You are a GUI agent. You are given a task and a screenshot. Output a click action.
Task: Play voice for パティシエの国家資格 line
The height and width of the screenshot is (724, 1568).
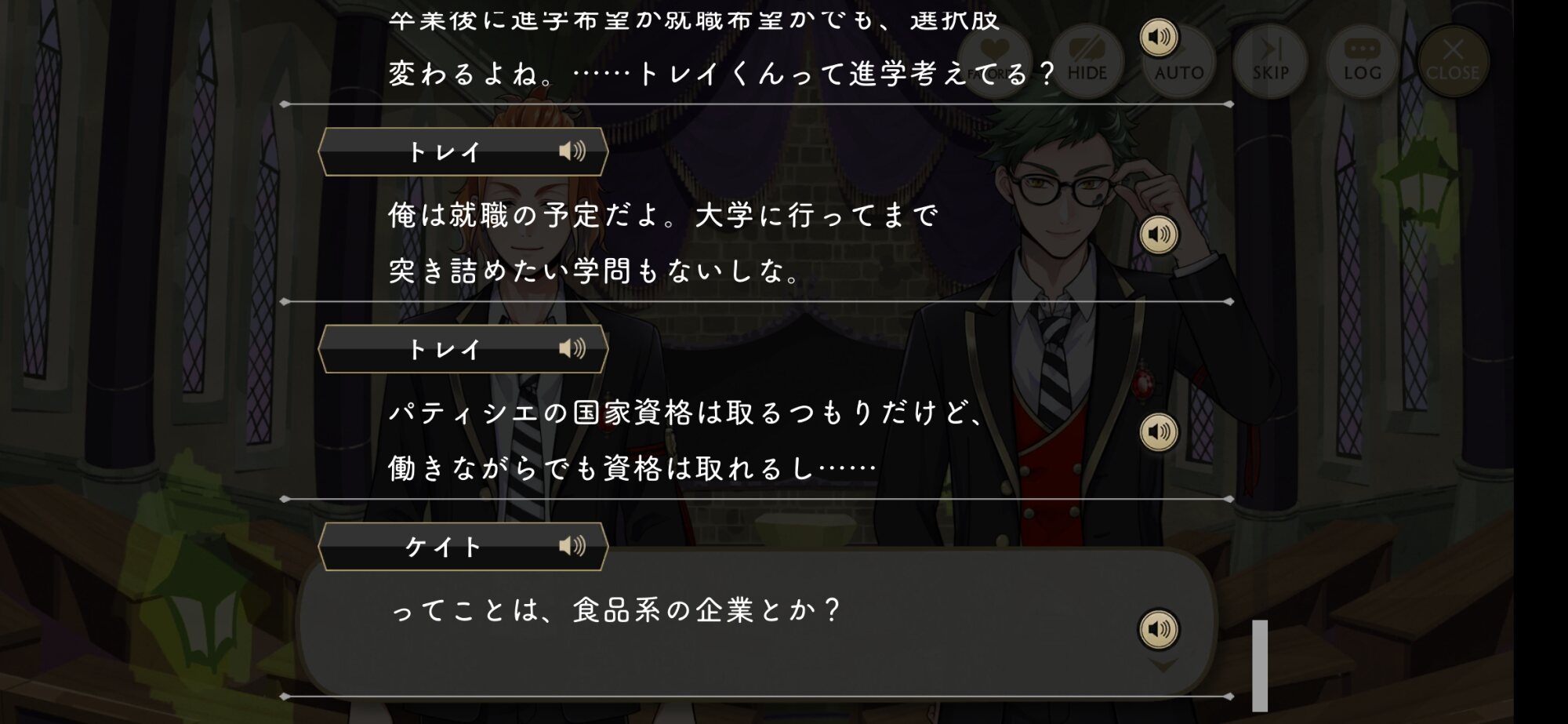tap(1159, 432)
